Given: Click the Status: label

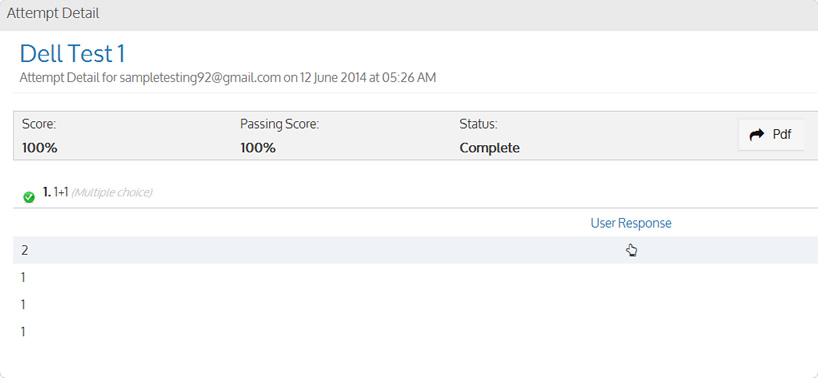Looking at the screenshot, I should coord(478,124).
